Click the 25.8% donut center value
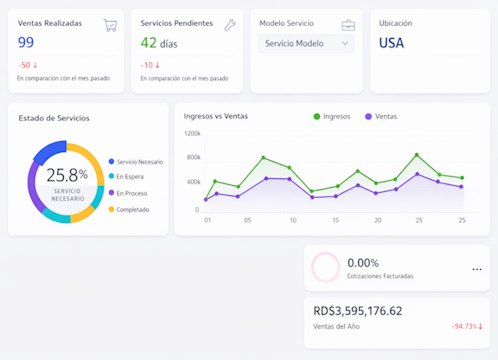The width and height of the screenshot is (498, 360). pos(67,175)
